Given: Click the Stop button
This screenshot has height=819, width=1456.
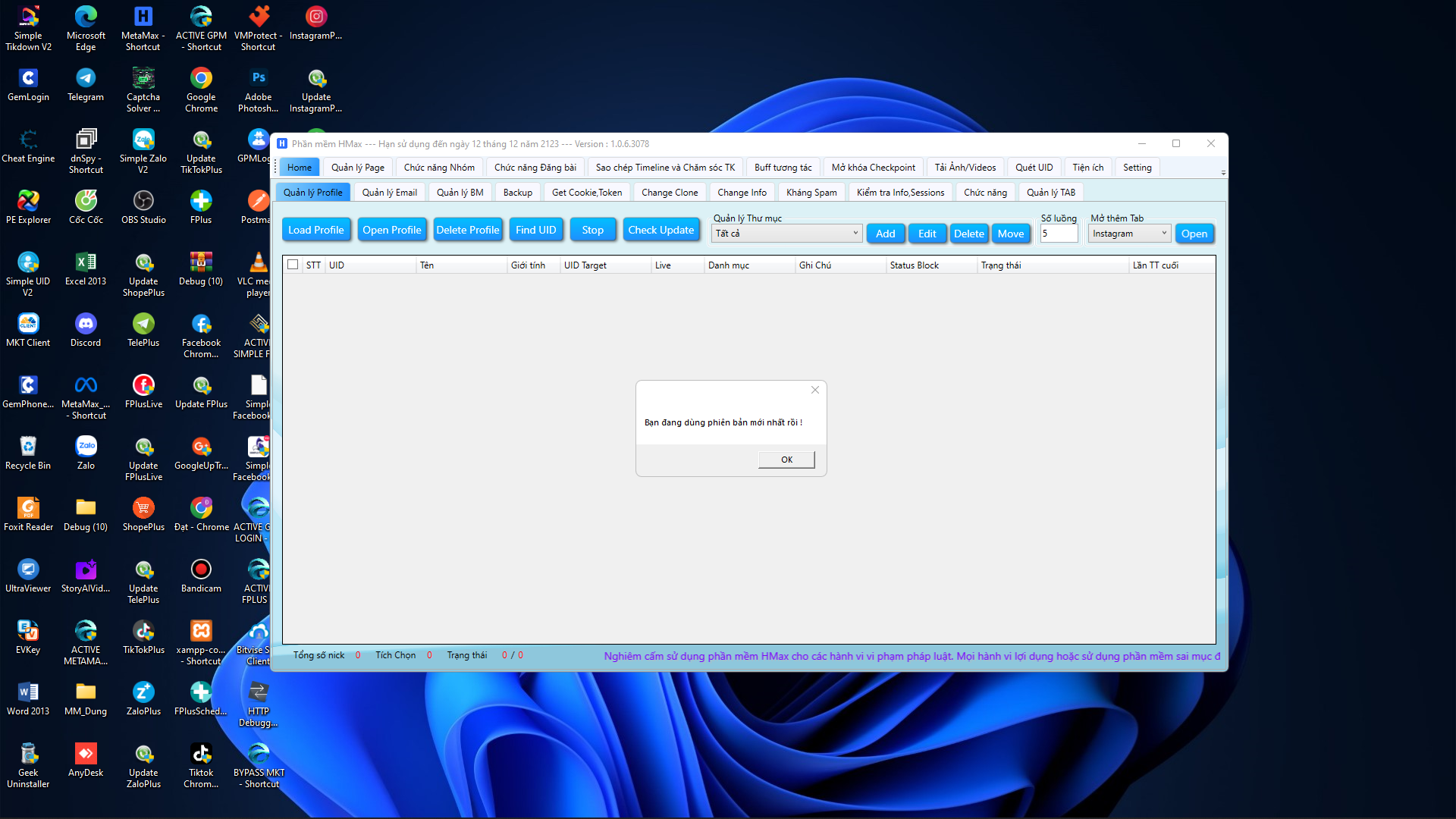Looking at the screenshot, I should [593, 230].
